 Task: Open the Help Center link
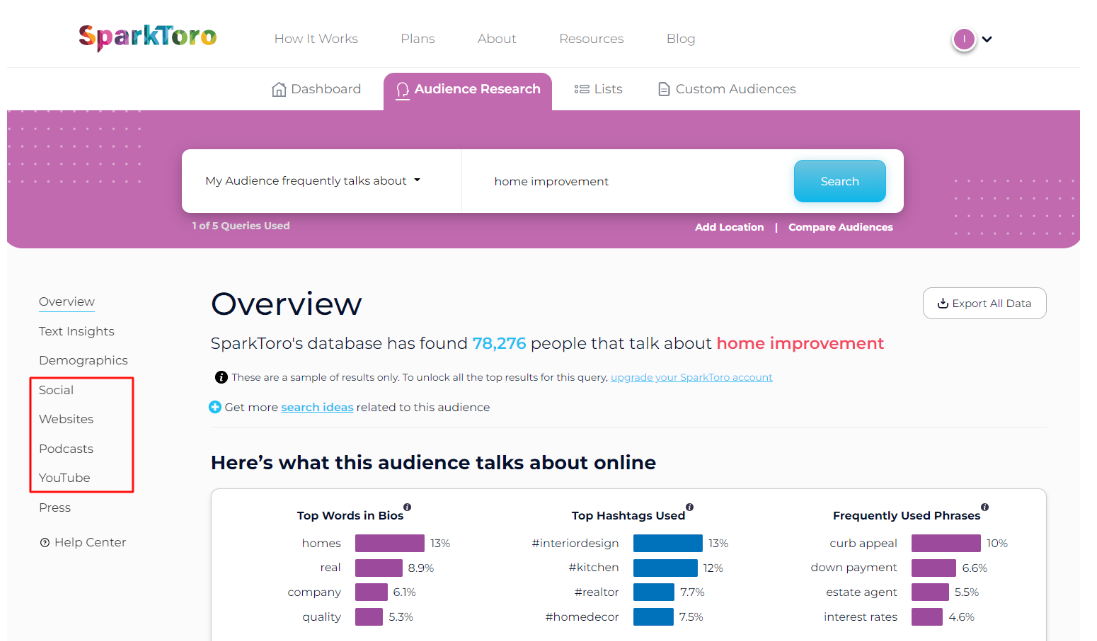pyautogui.click(x=83, y=542)
